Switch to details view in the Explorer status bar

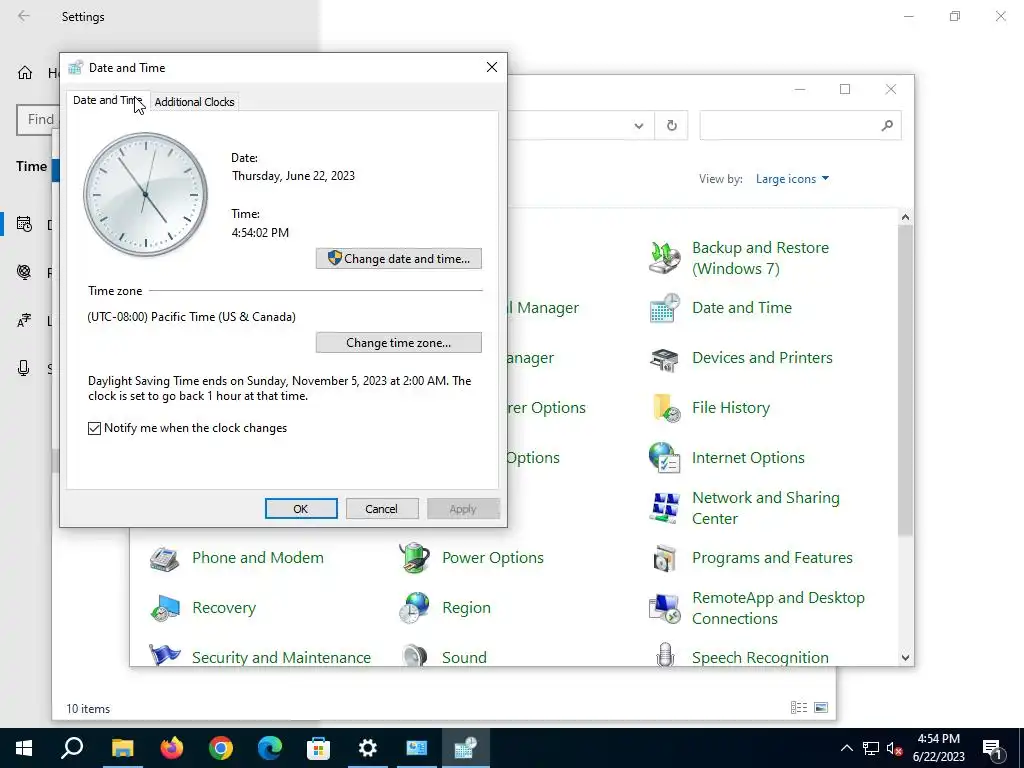coord(799,707)
